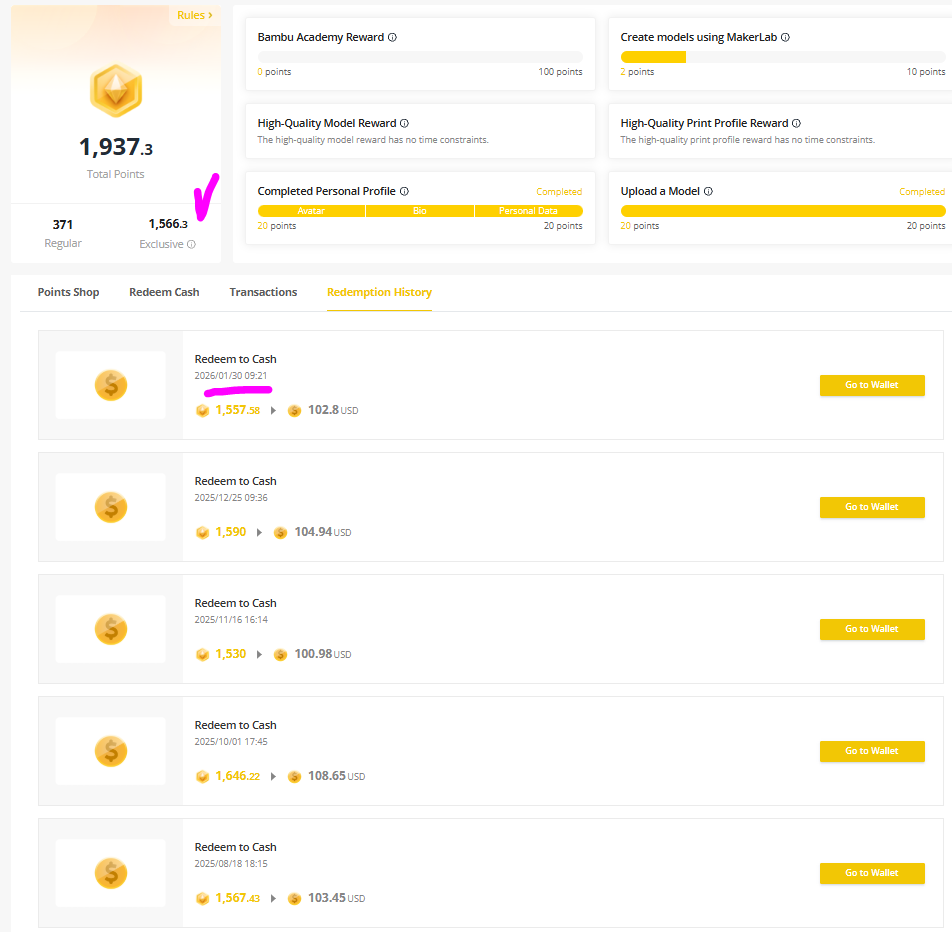Go to Wallet for 2025/11/16 redemption

871,629
